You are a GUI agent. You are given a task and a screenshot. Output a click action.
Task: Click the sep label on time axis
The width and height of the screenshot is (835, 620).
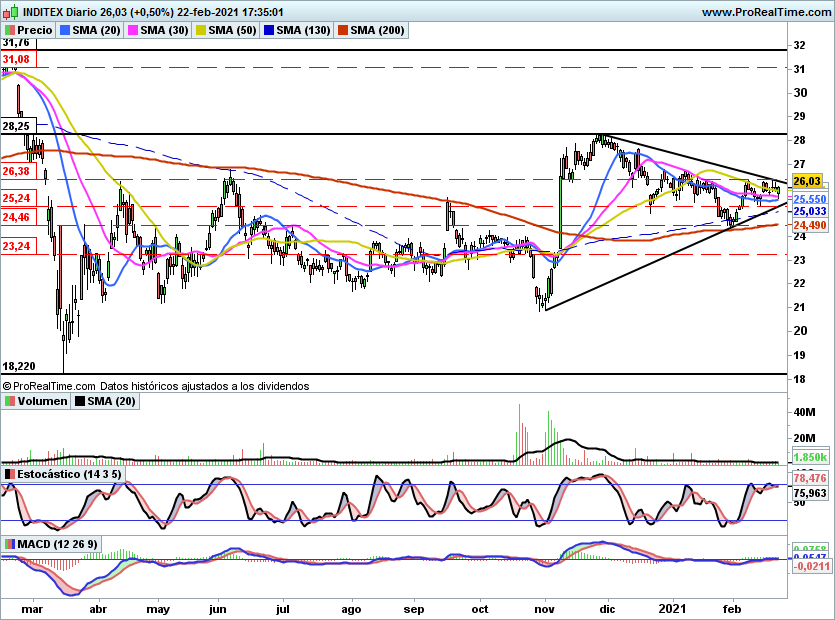point(414,609)
